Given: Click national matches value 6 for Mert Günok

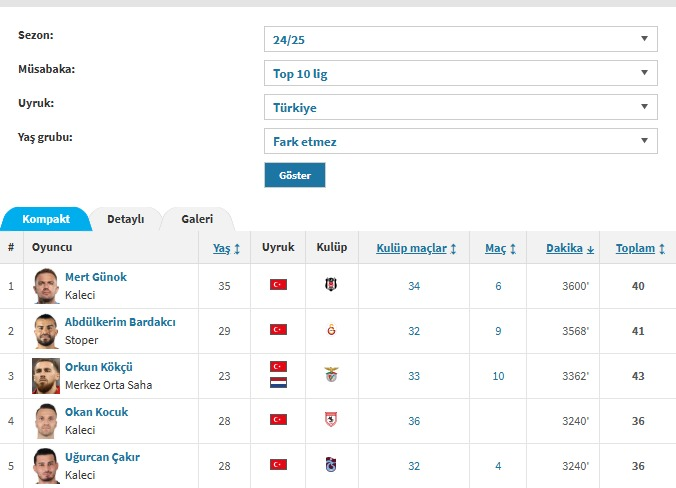Looking at the screenshot, I should point(498,286).
